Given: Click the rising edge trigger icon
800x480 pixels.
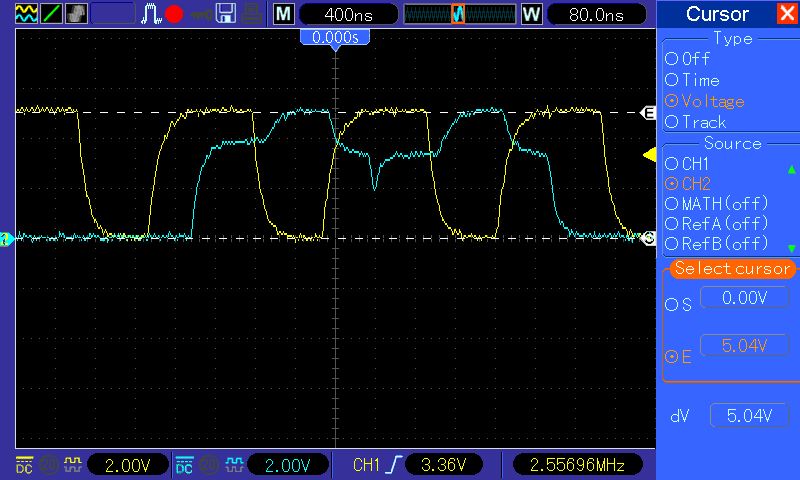Looking at the screenshot, I should click(393, 465).
